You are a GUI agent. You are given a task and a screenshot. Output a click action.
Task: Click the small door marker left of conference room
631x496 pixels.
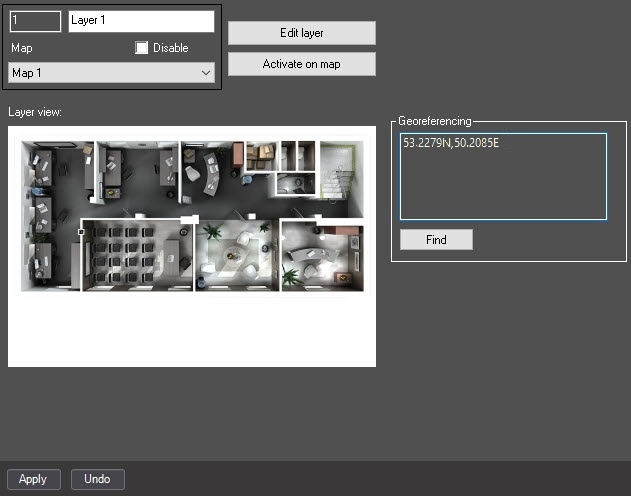coord(80,231)
